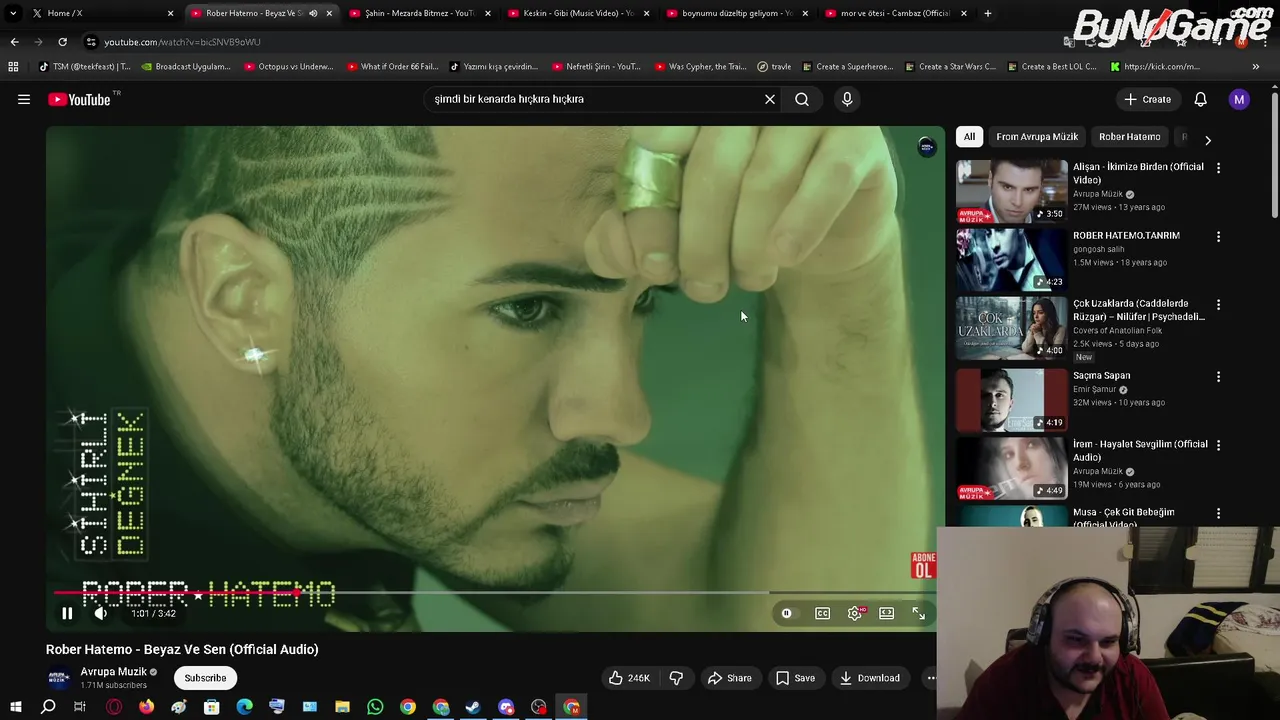Viewport: 1280px width, 720px height.
Task: Open the Saçma Sapan video title
Action: (x=1101, y=376)
